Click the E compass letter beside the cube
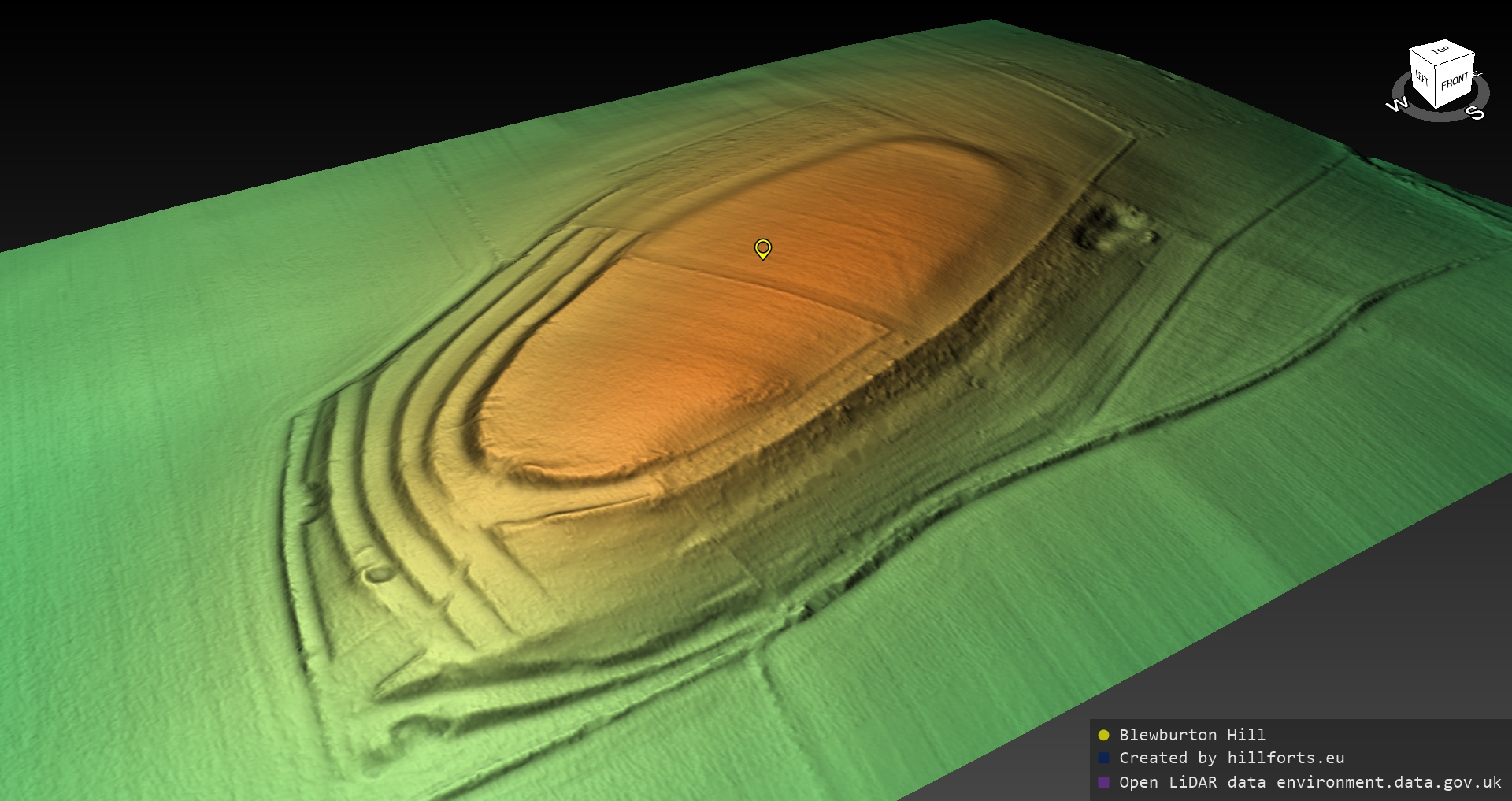This screenshot has width=1512, height=801. click(1477, 75)
